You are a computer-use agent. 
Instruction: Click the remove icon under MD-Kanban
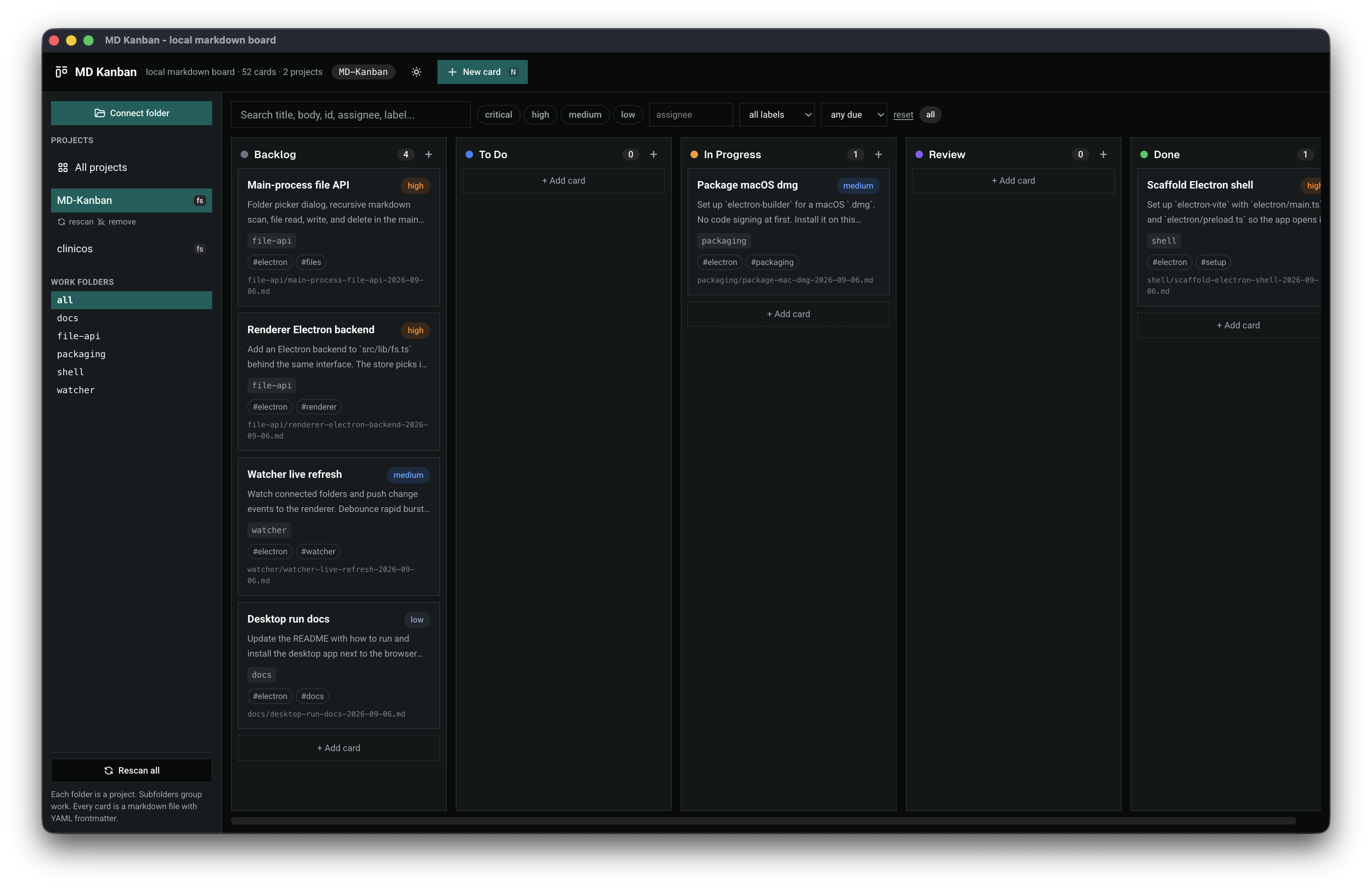(101, 222)
